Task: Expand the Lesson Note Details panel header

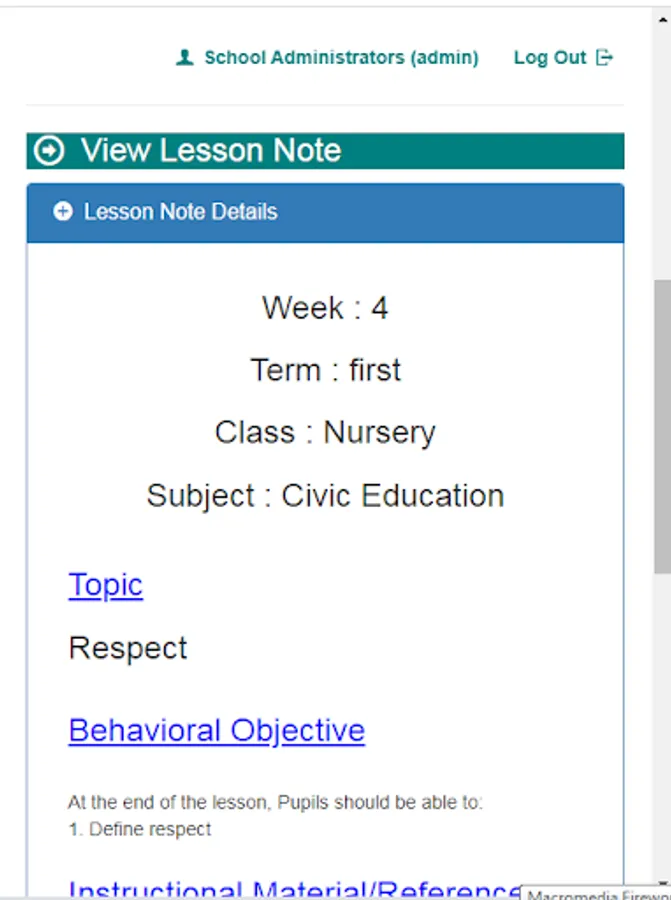Action: [325, 212]
